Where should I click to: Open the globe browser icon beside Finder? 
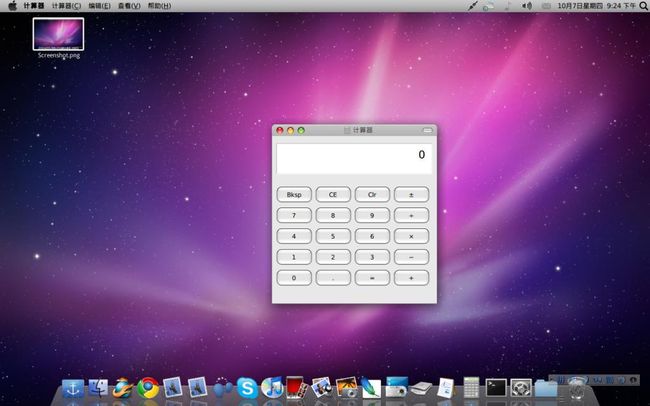(x=123, y=388)
